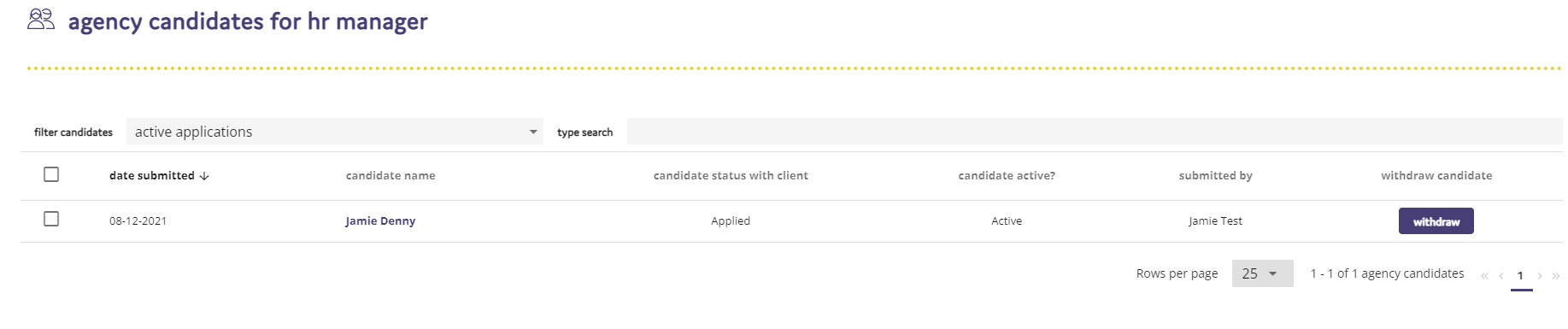Image resolution: width=1568 pixels, height=329 pixels.
Task: Go to next page chevron icon
Action: pyautogui.click(x=1540, y=276)
